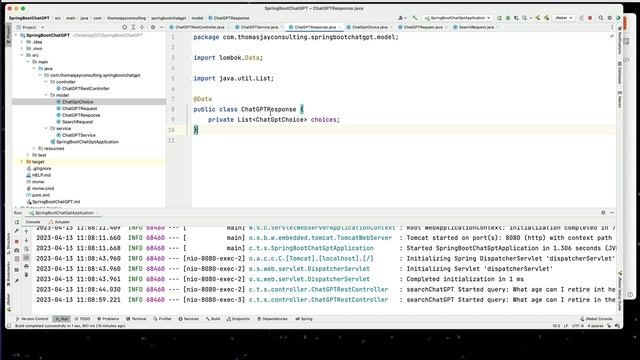Viewport: 640px width, 360px height.
Task: Click the Rerun icon in Run panel
Action: (17, 222)
